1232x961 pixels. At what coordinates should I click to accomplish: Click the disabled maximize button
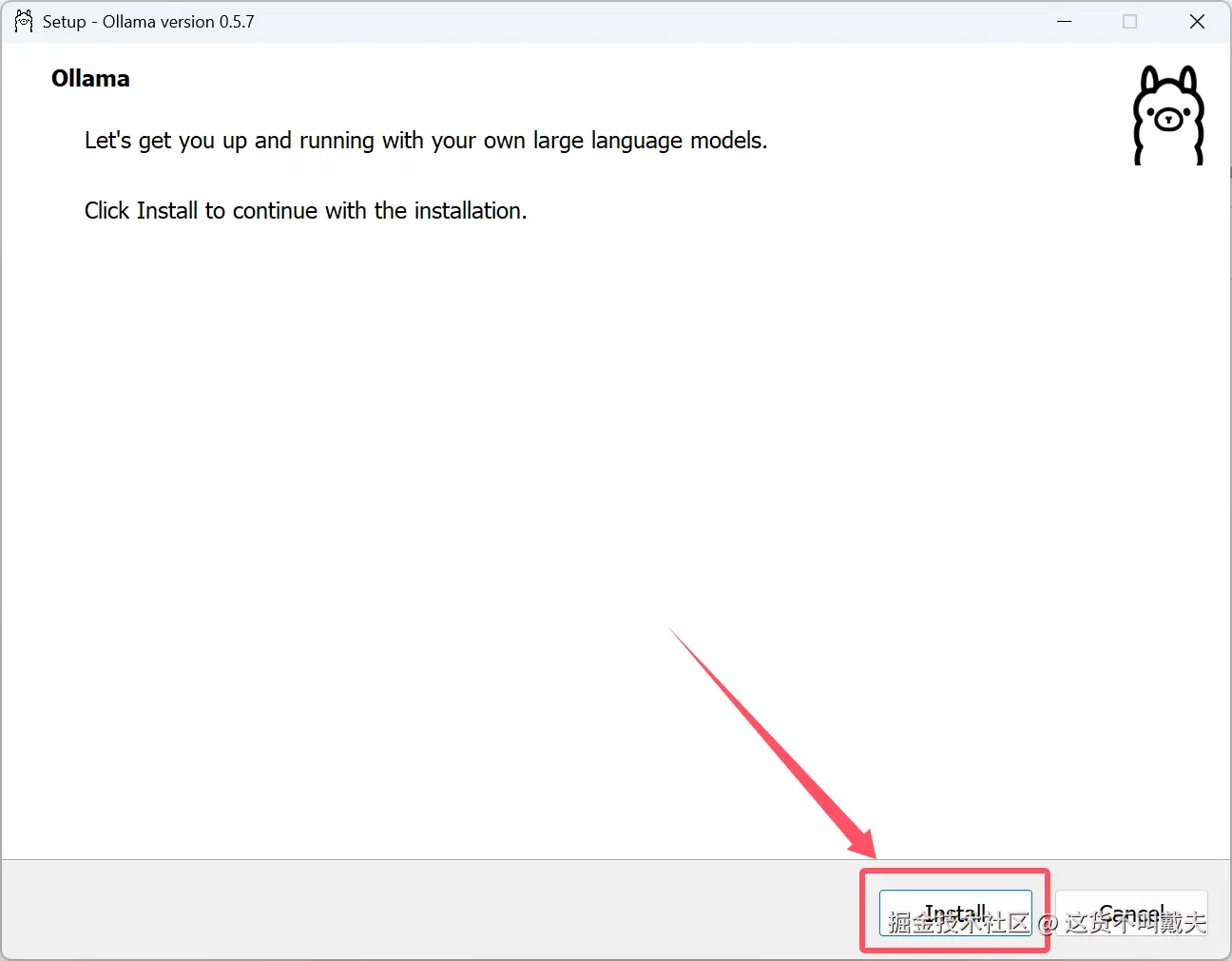1129,21
